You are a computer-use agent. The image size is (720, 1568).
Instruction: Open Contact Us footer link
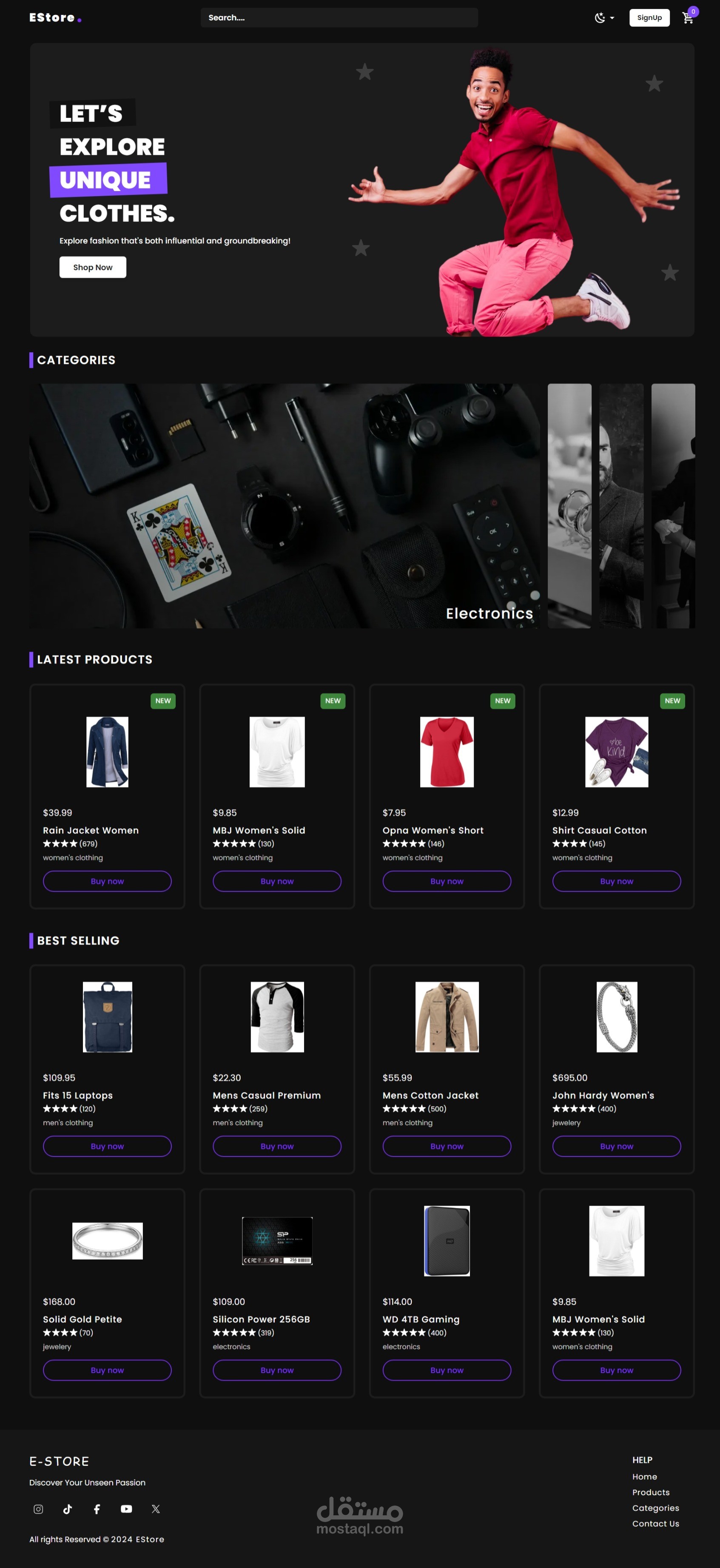coord(655,1524)
